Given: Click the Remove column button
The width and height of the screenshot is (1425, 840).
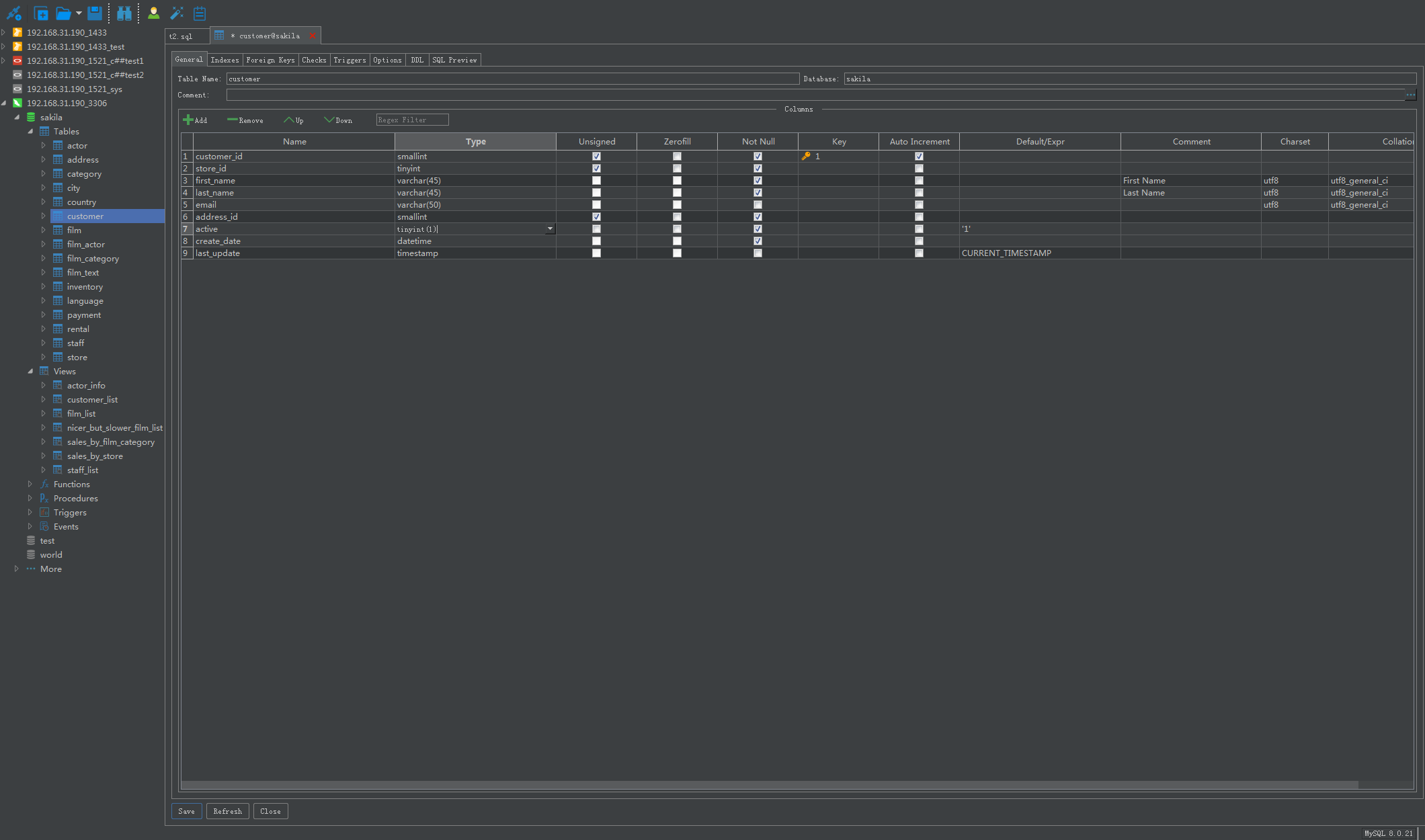Looking at the screenshot, I should (x=245, y=120).
